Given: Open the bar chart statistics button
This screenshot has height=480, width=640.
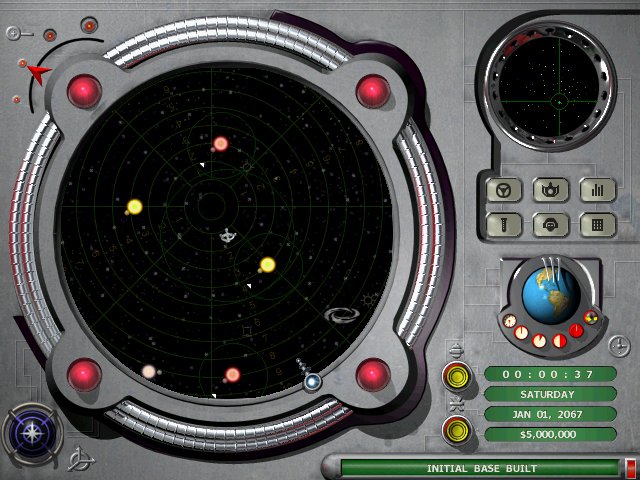Looking at the screenshot, I should point(598,190).
